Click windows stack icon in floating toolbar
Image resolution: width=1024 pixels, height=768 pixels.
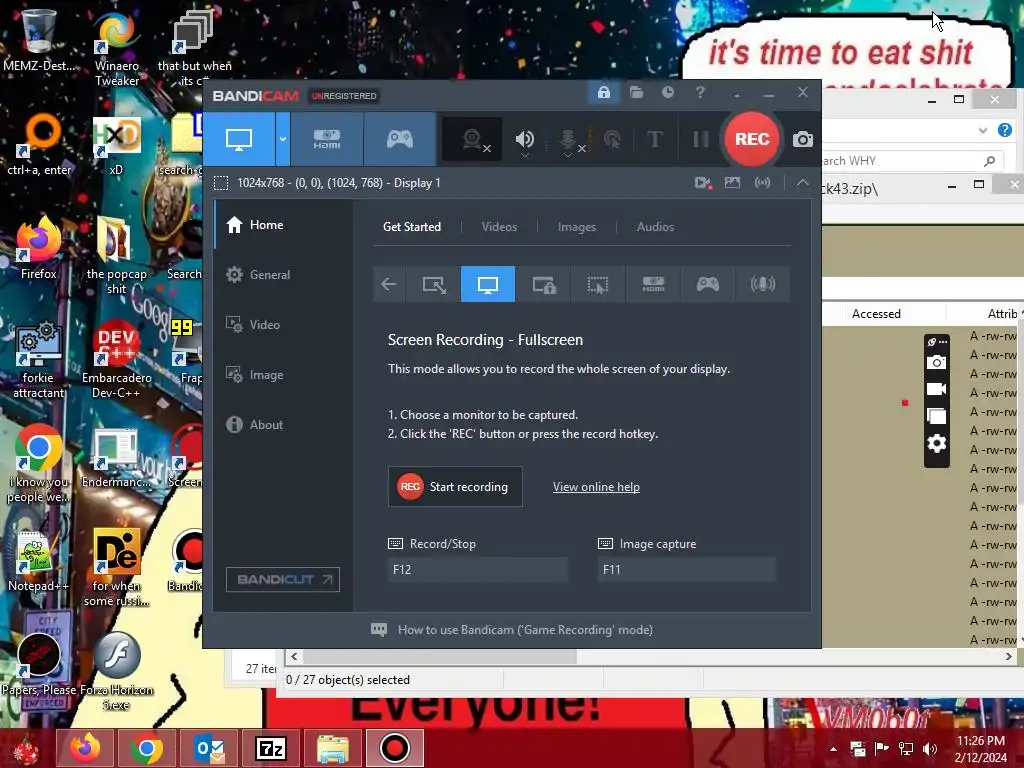tap(936, 417)
